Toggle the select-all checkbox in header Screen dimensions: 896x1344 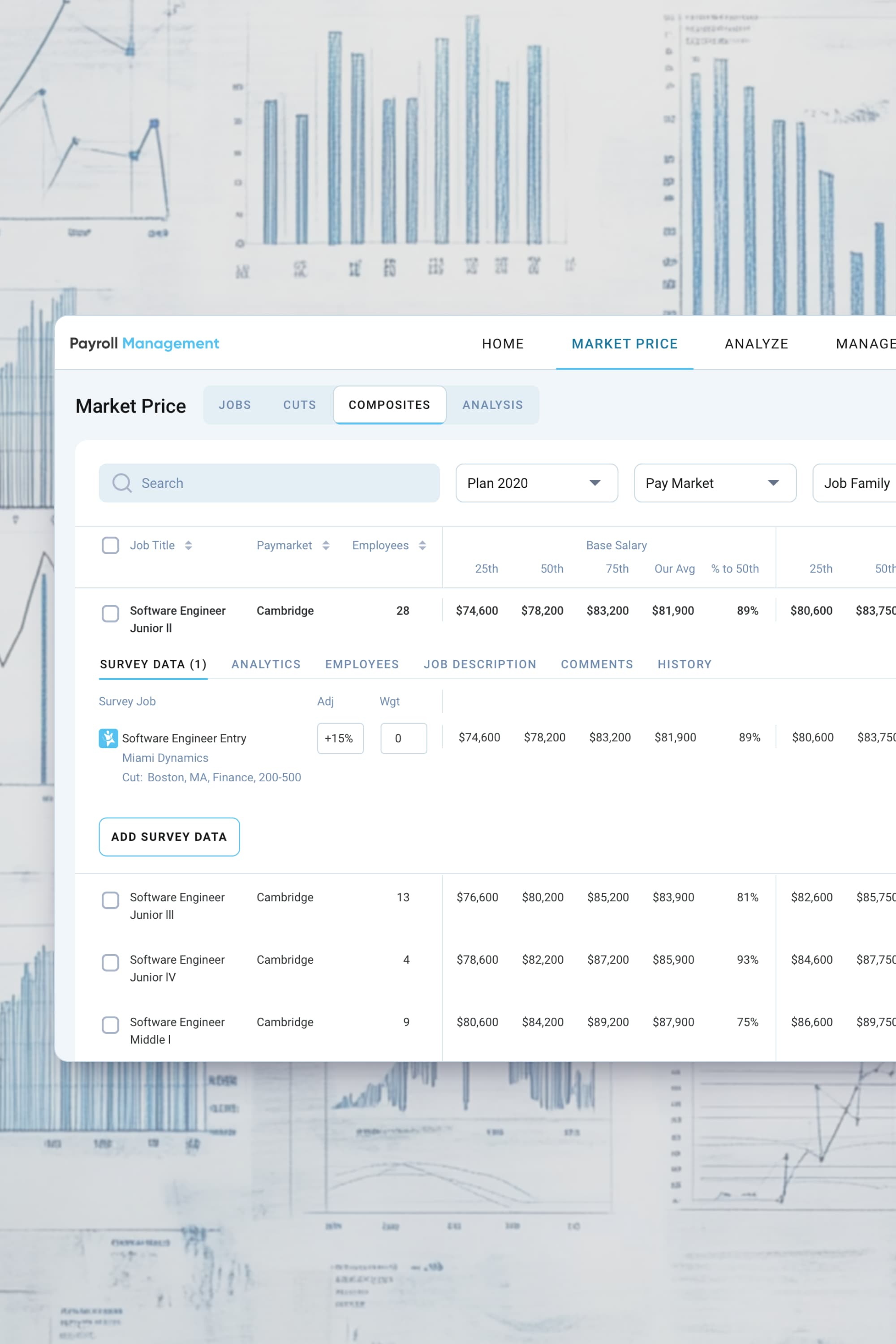(110, 546)
